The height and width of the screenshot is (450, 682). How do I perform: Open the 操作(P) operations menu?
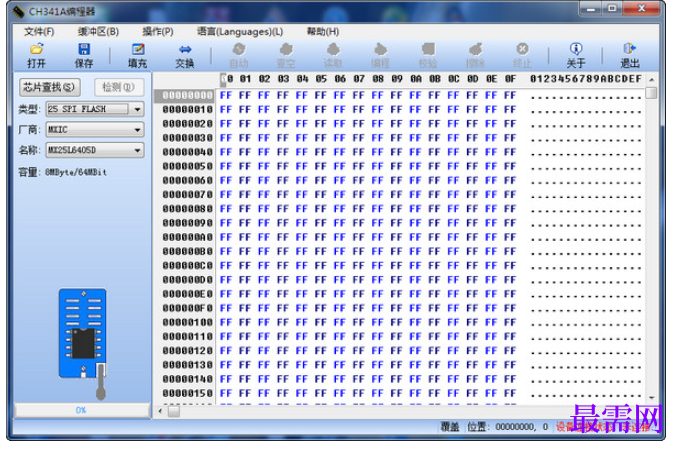click(x=158, y=32)
